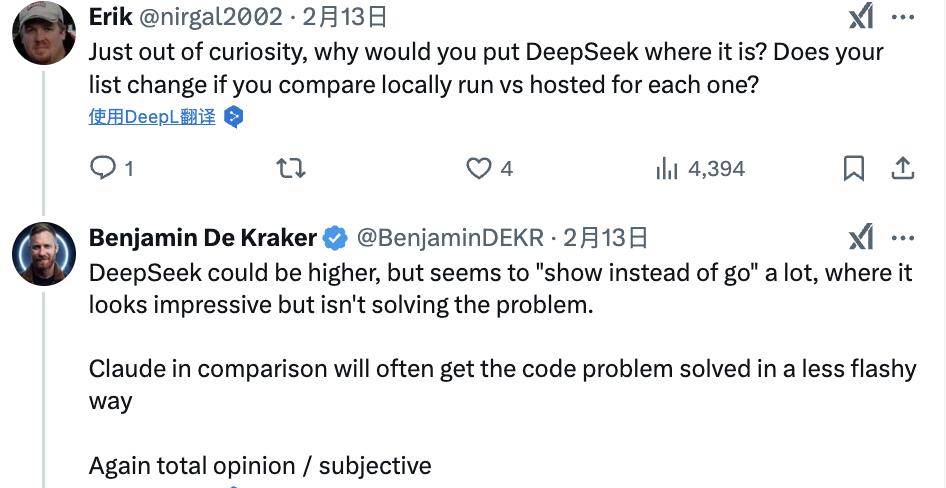Click Grok icon on Erik's tweet
The height and width of the screenshot is (488, 946).
[861, 16]
